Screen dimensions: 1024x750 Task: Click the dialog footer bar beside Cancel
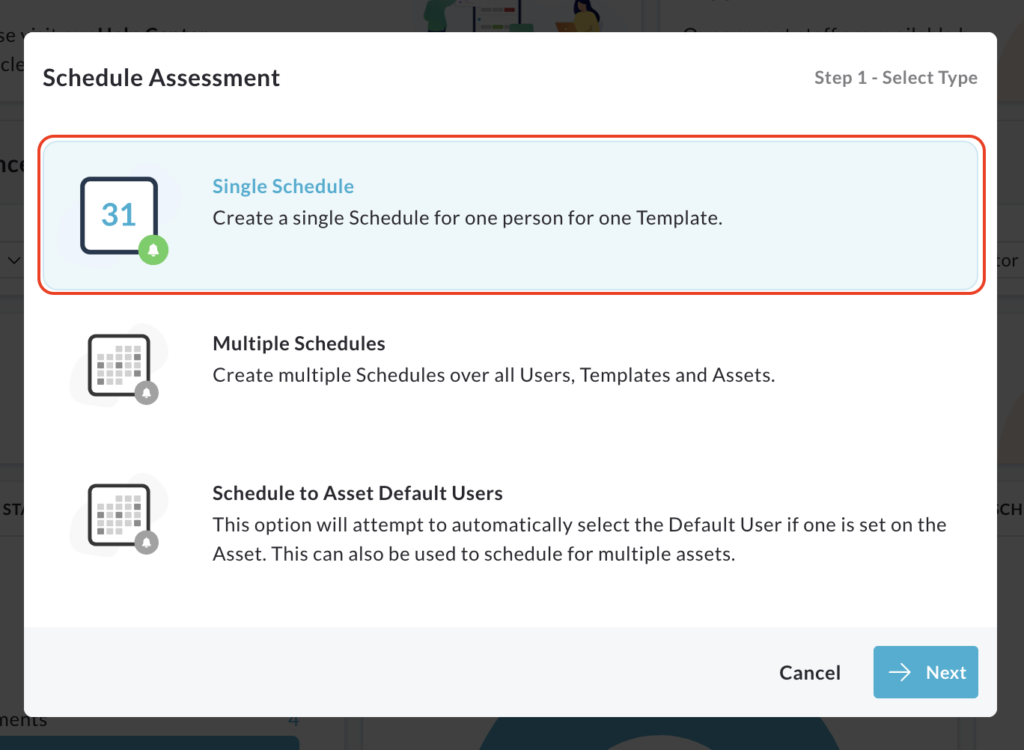(392, 672)
